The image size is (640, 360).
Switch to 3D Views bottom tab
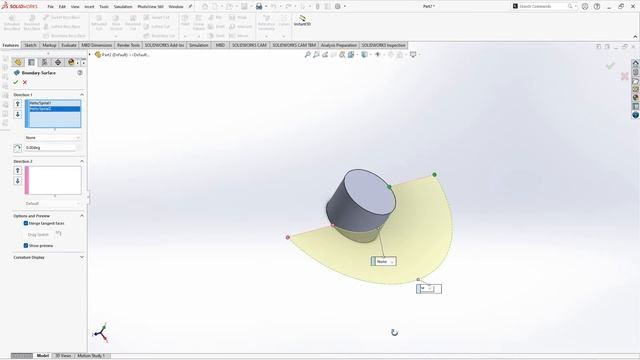63,356
